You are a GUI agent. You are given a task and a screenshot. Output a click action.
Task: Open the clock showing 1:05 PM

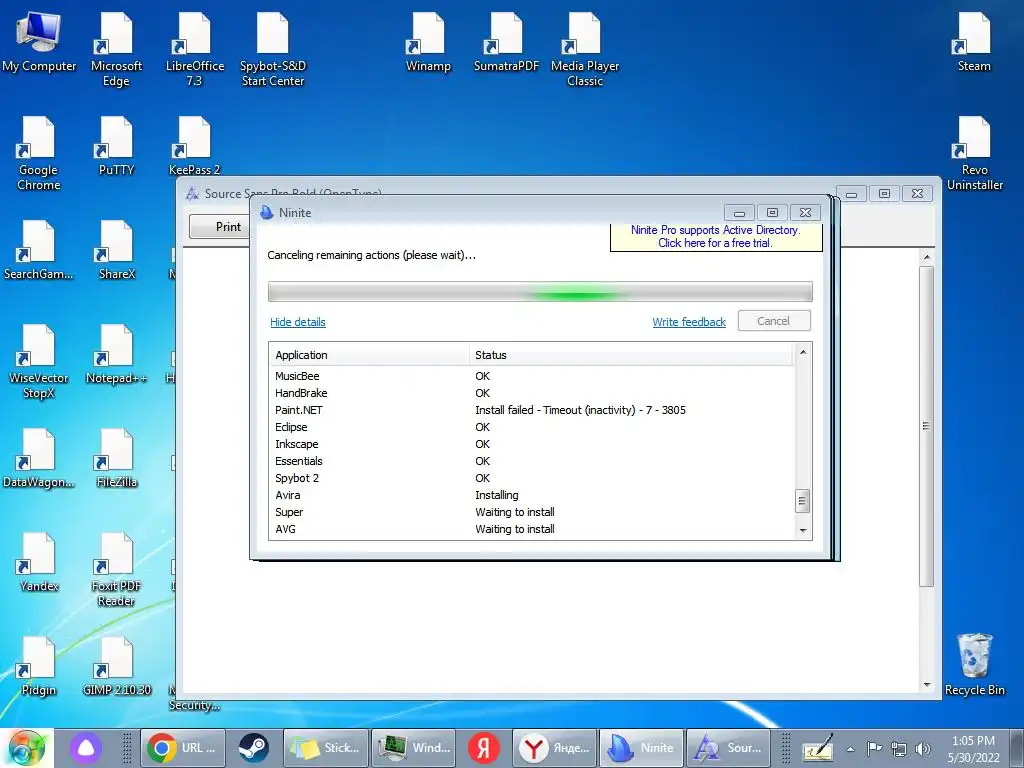coord(973,748)
